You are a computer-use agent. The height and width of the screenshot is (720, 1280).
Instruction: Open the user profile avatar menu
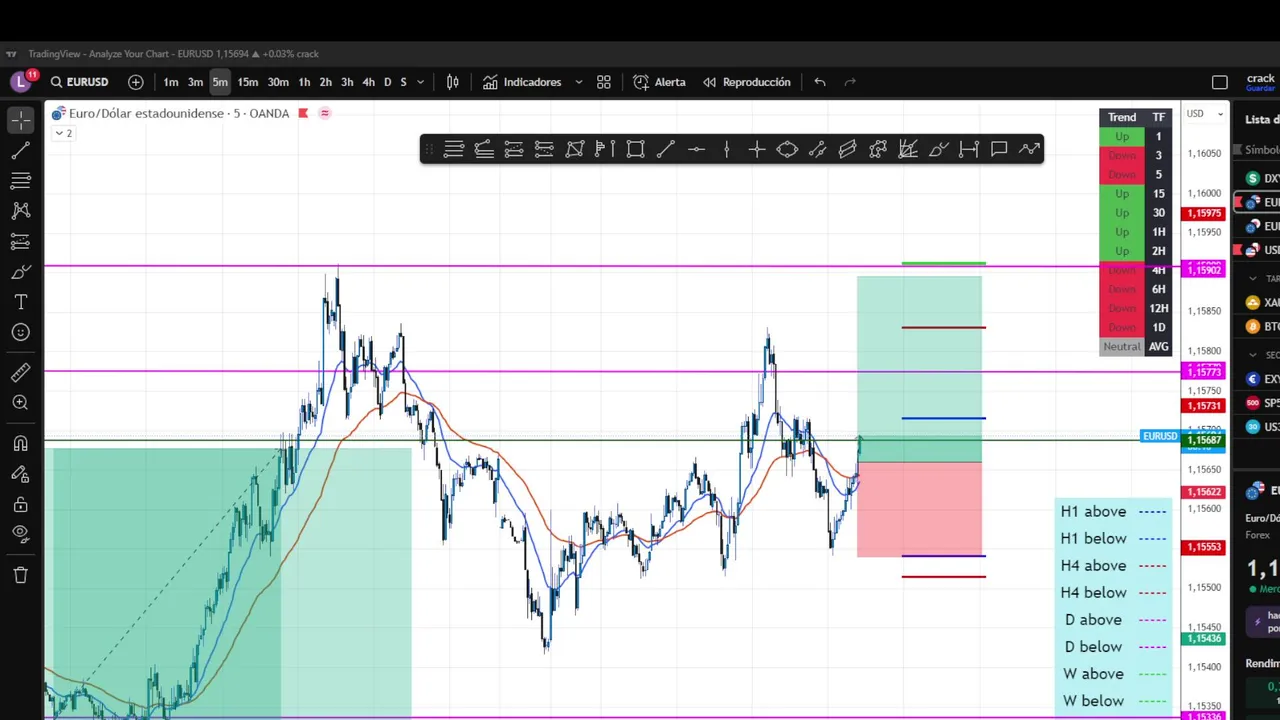coord(21,82)
